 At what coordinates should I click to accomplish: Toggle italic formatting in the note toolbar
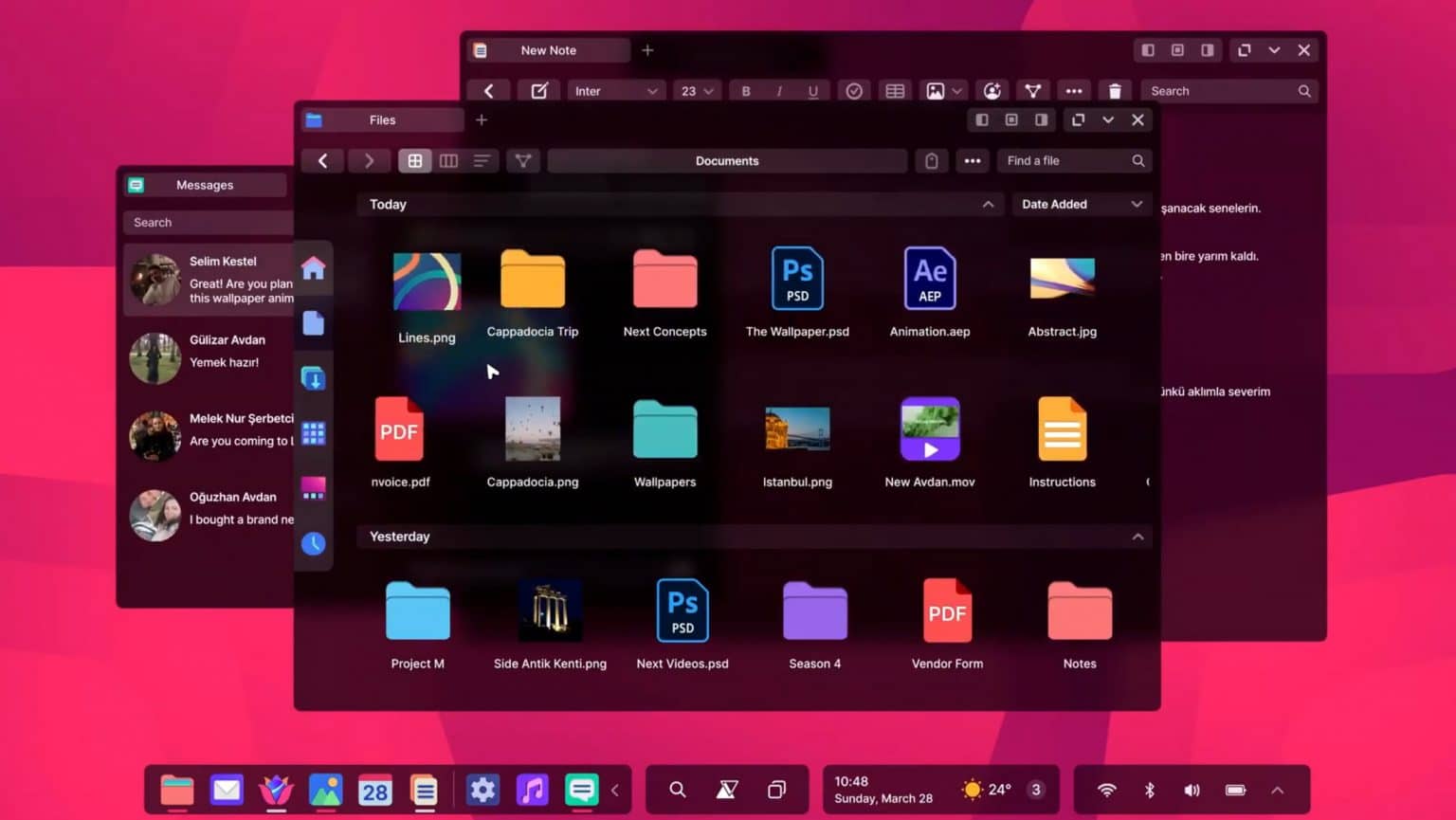click(779, 90)
